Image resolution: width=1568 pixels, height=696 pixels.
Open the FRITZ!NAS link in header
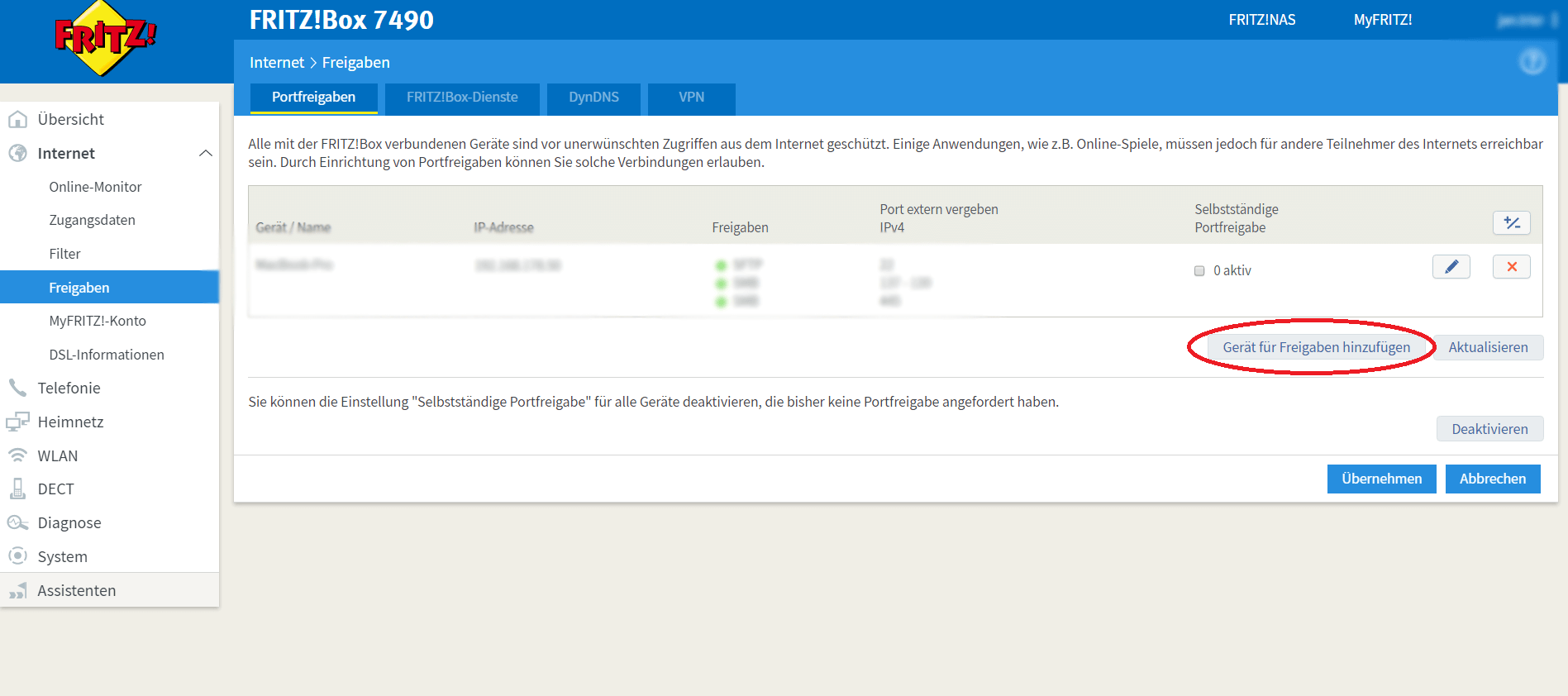(1261, 20)
